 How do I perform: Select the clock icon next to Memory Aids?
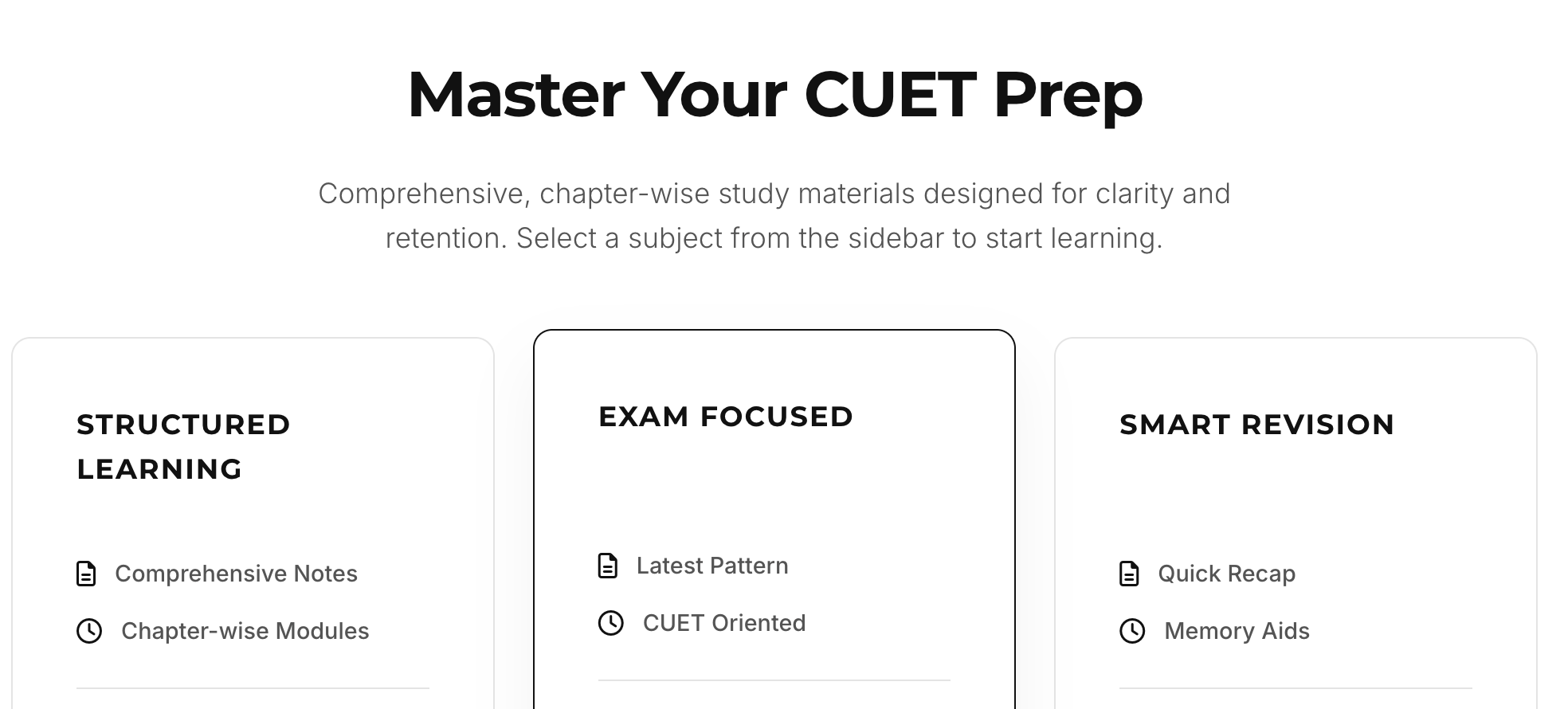tap(1132, 630)
